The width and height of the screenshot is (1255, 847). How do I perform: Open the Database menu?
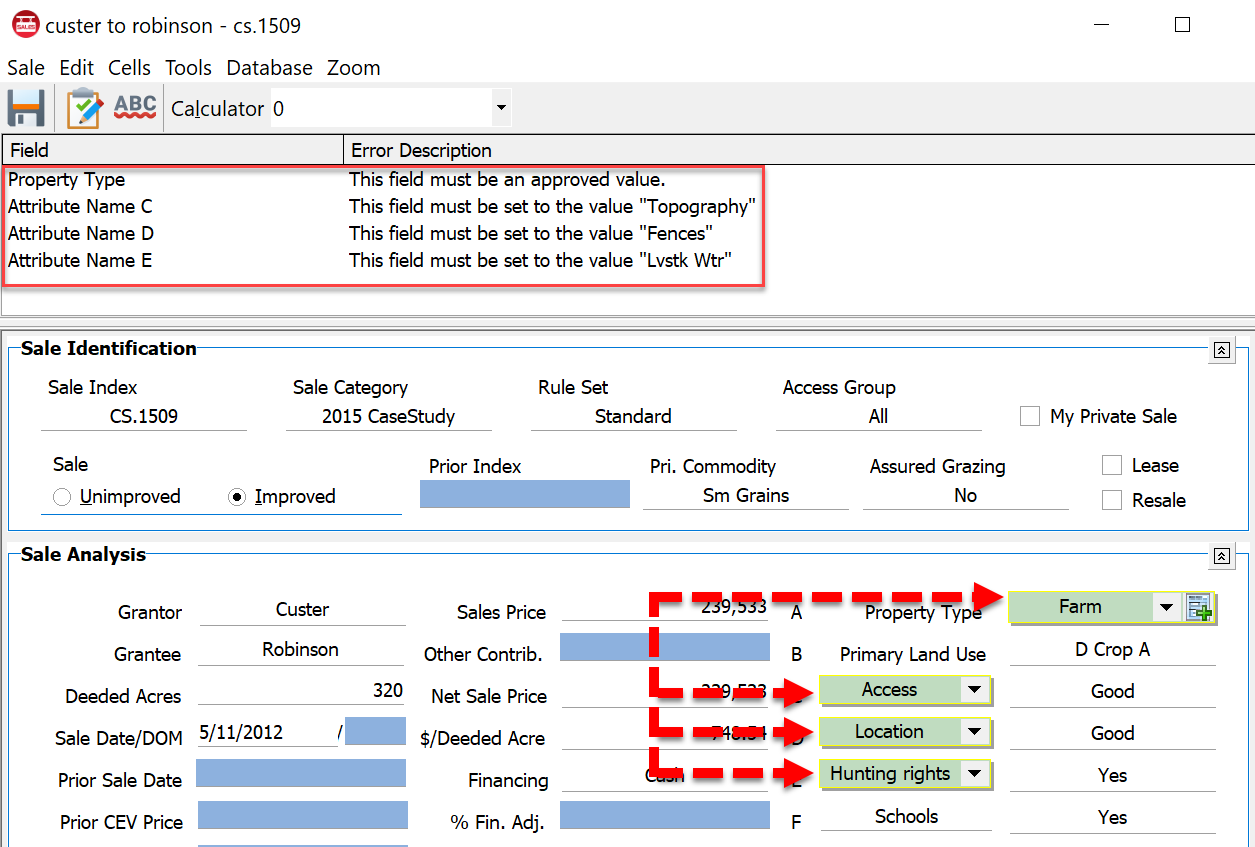click(x=270, y=68)
